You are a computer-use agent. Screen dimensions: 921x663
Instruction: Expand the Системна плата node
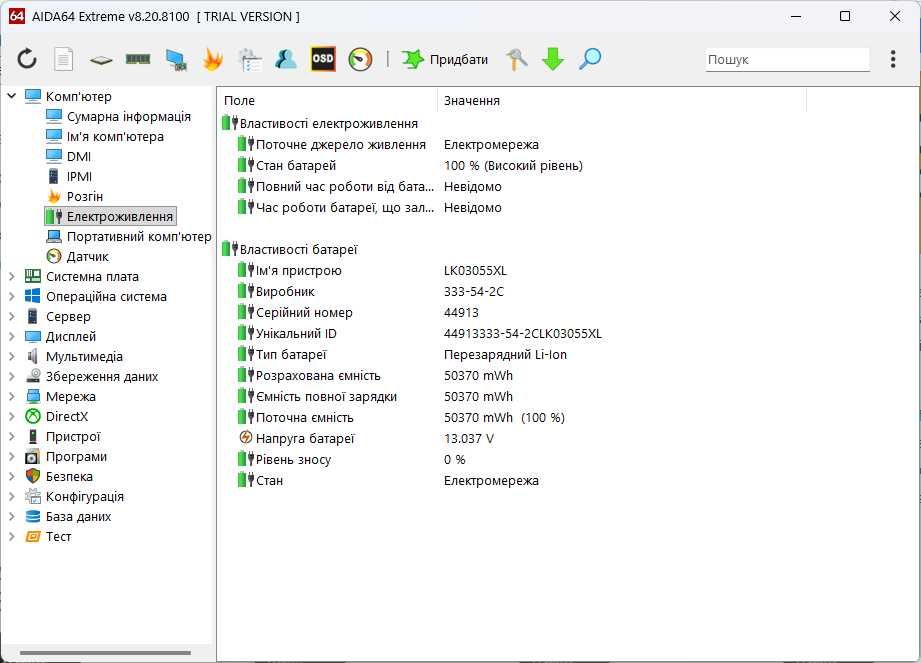(12, 276)
